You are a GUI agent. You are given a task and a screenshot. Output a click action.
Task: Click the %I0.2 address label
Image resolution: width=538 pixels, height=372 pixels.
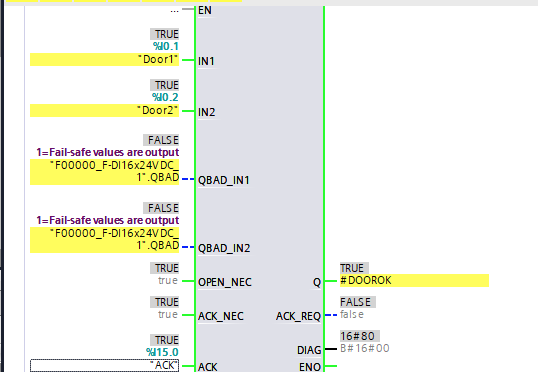(x=165, y=97)
